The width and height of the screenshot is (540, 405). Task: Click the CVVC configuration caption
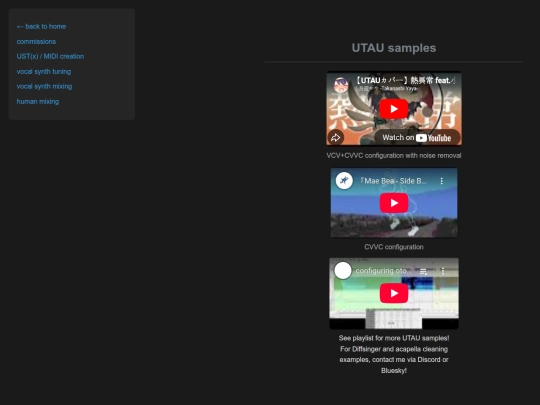[394, 247]
